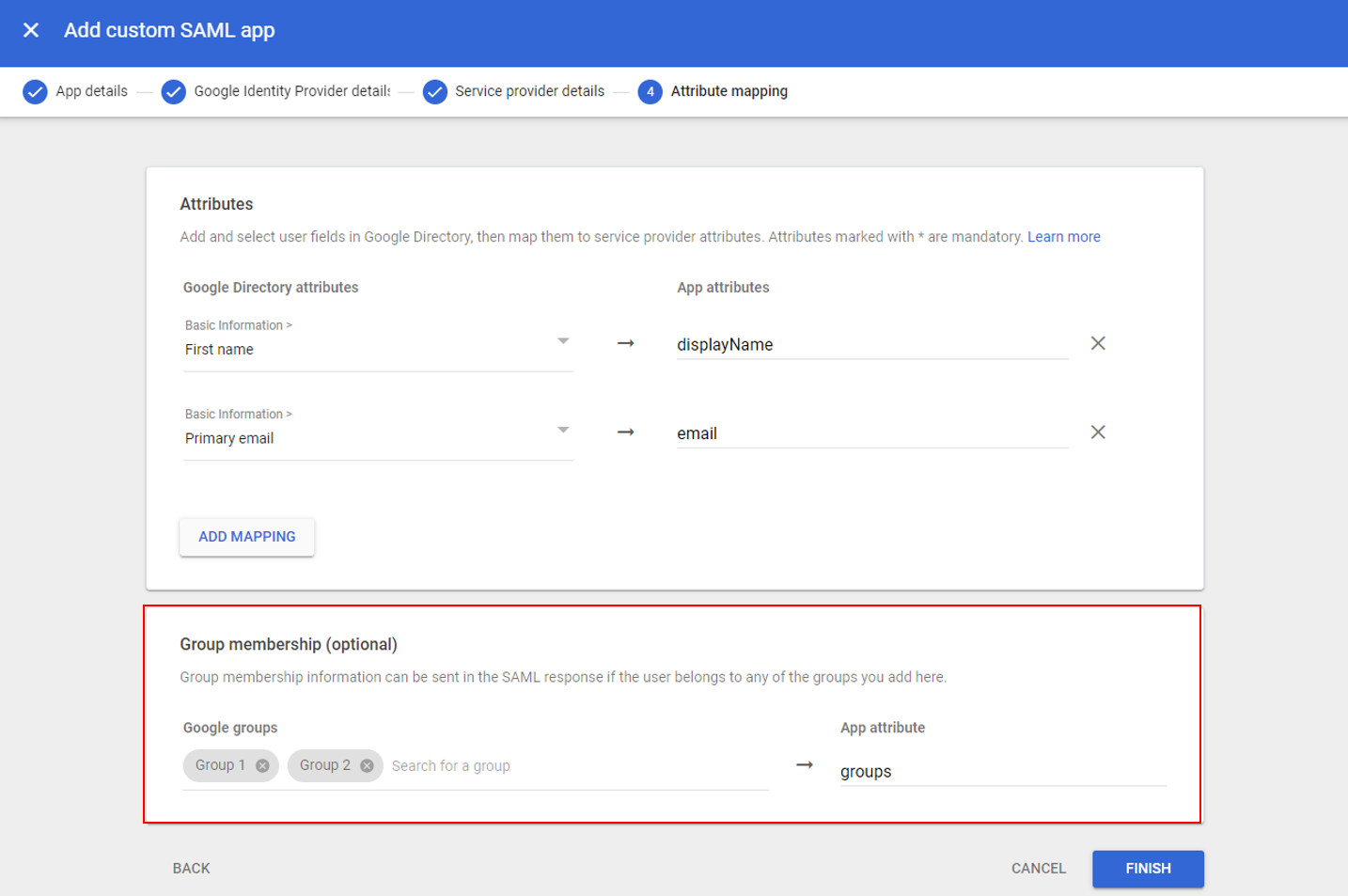Remove the email attribute mapping
Image resolution: width=1348 pixels, height=896 pixels.
[x=1098, y=432]
